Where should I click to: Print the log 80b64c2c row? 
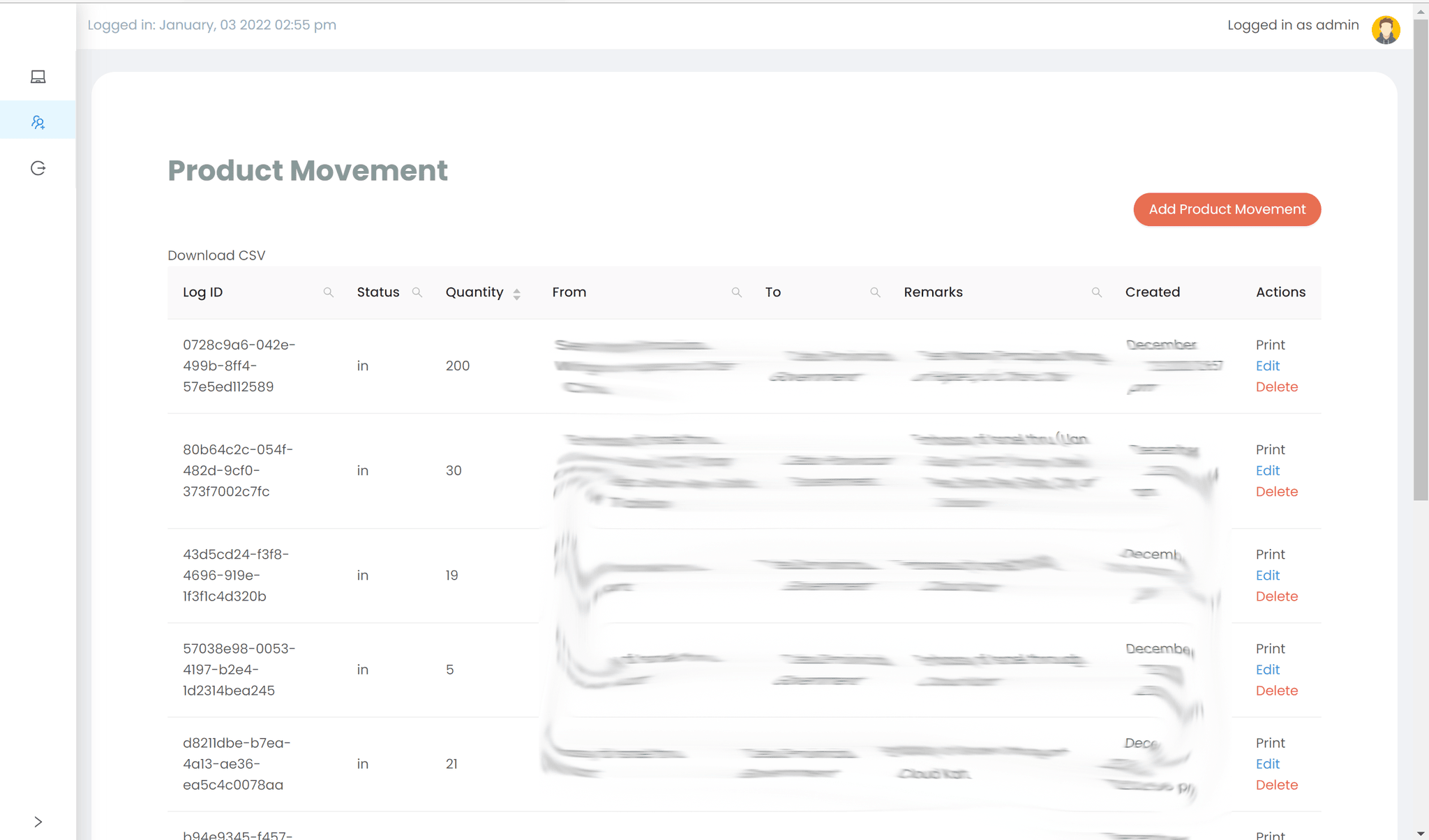(x=1270, y=449)
